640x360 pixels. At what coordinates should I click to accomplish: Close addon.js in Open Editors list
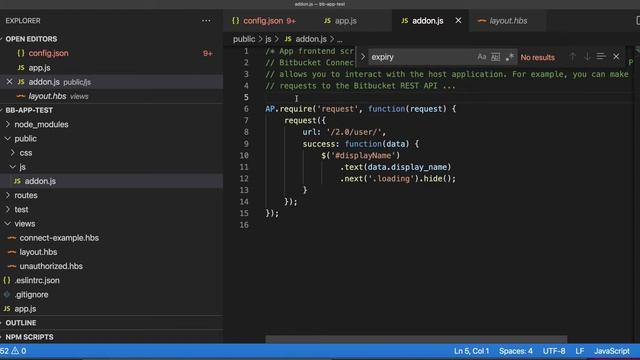click(9, 82)
